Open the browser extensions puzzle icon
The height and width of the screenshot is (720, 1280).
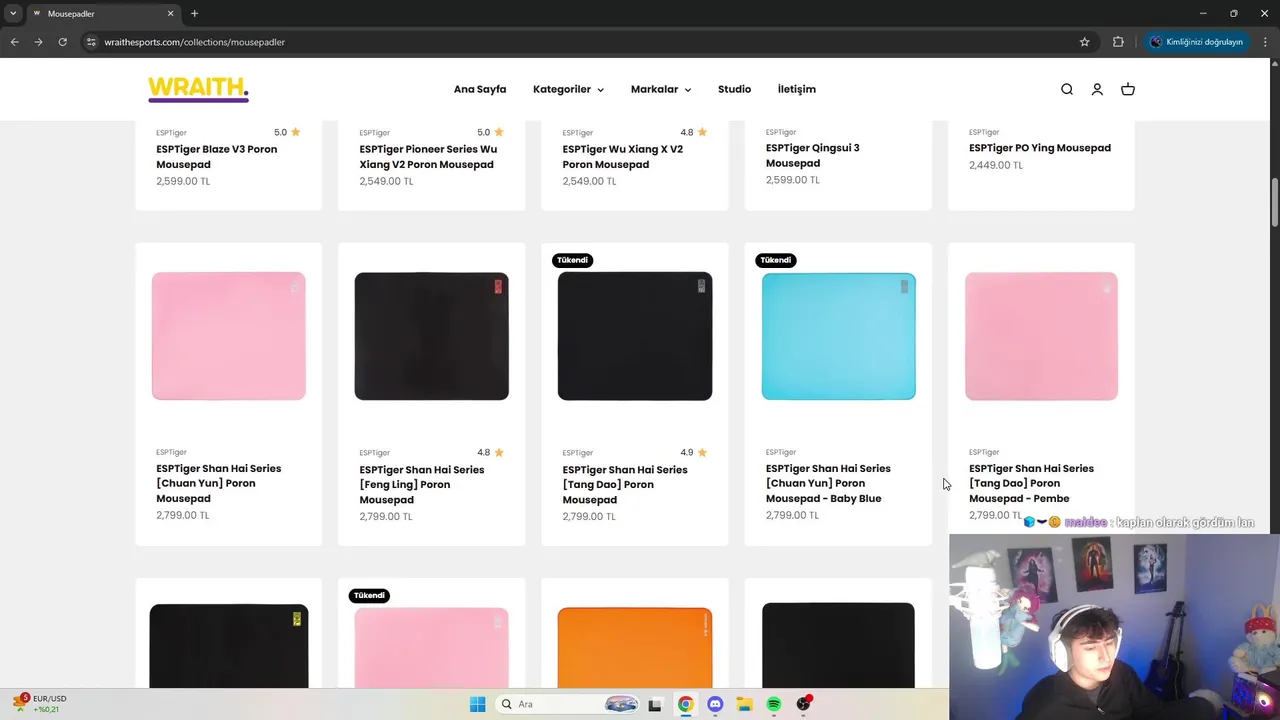1118,42
